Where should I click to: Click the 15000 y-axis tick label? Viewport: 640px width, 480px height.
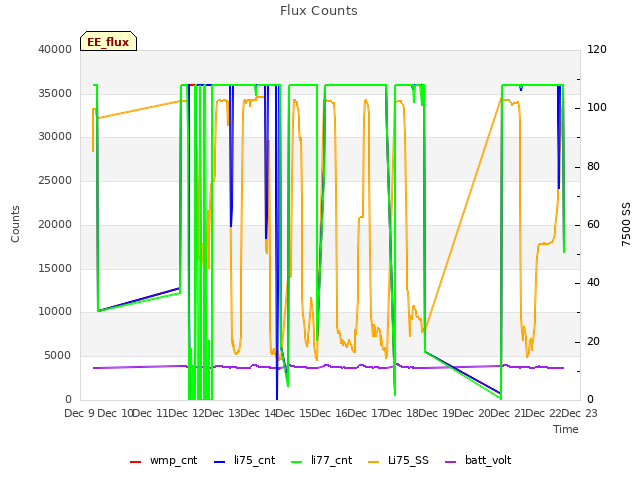(55, 268)
